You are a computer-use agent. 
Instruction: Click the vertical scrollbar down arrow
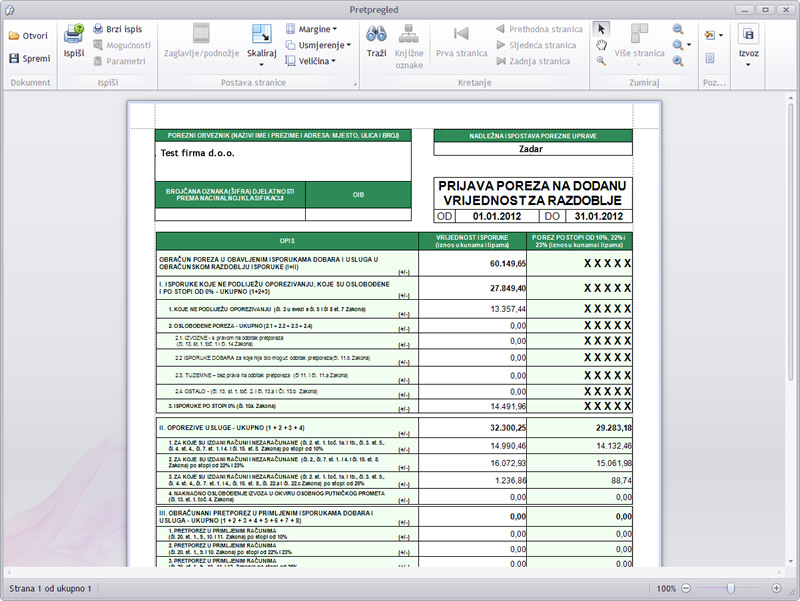coord(791,561)
